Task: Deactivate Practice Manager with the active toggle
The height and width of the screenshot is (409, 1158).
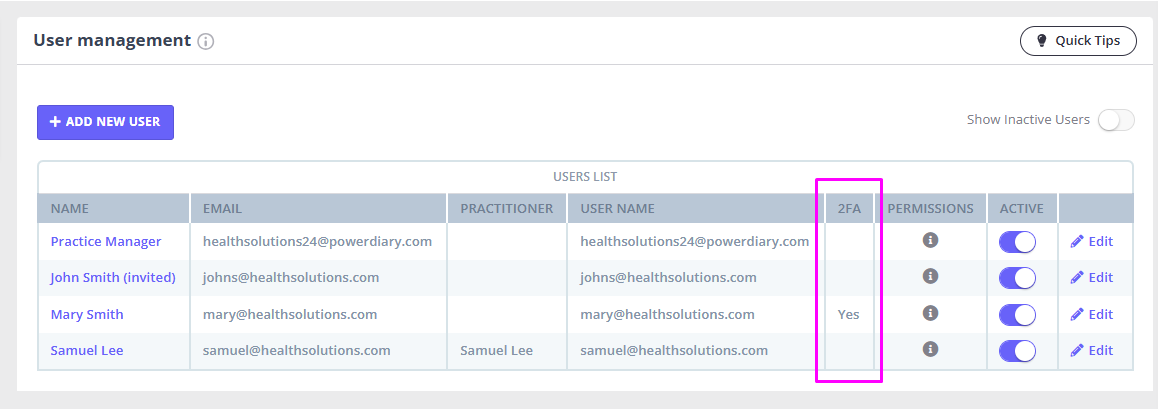Action: click(1017, 242)
